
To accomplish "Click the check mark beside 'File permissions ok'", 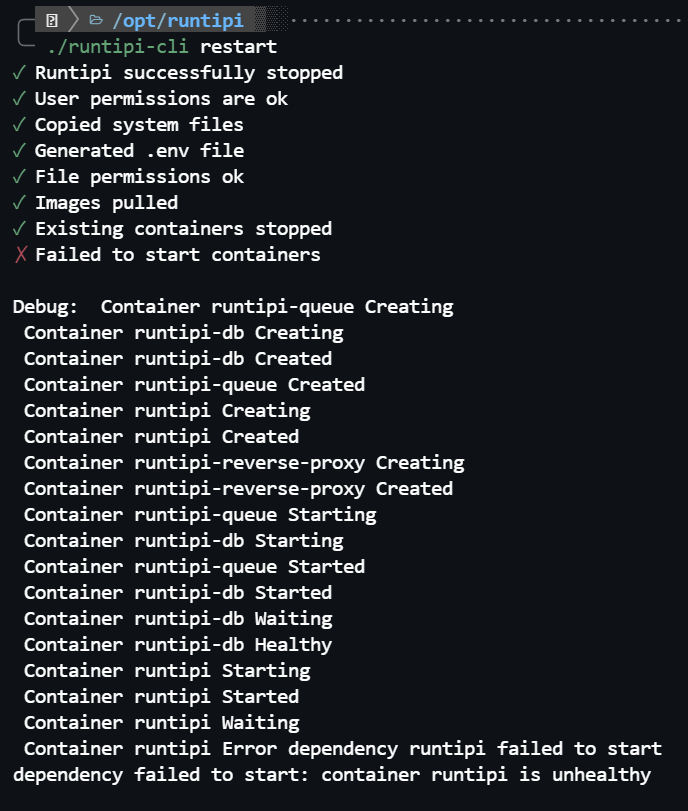I will coord(20,176).
